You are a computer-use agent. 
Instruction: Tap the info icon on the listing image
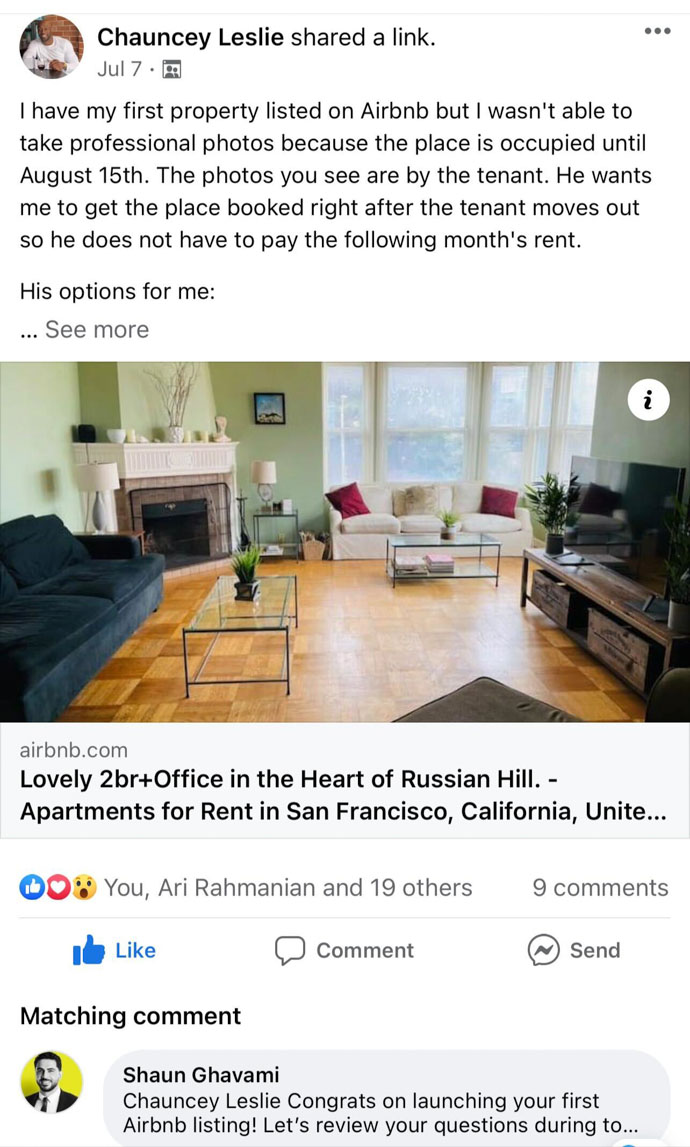point(648,400)
